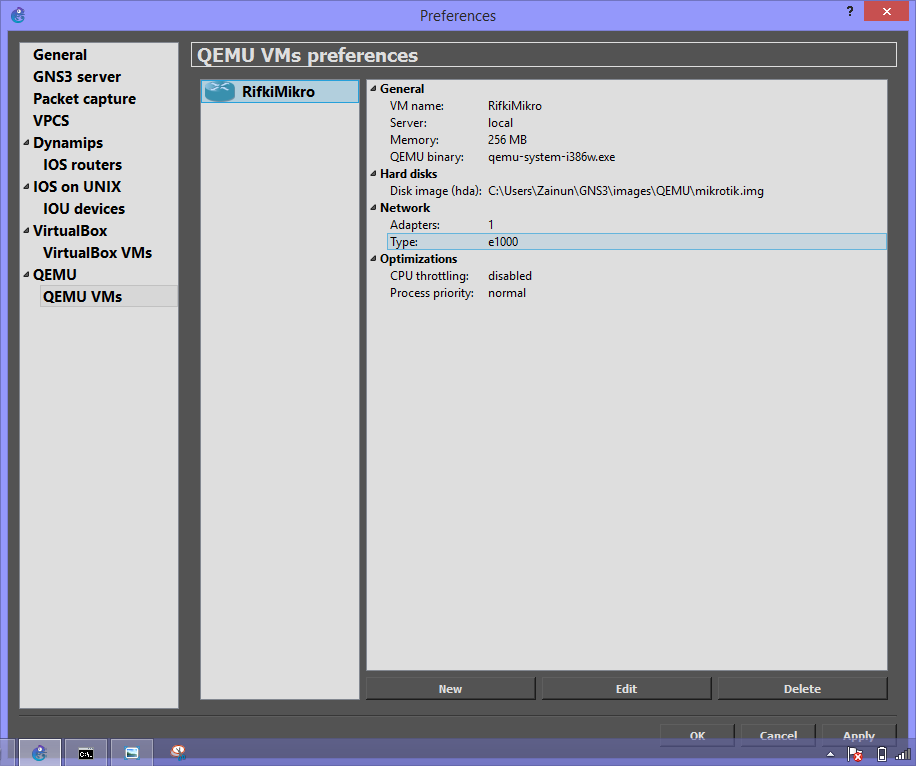Click the Disk image (hda) label
Viewport: 916px width, 766px height.
click(436, 190)
